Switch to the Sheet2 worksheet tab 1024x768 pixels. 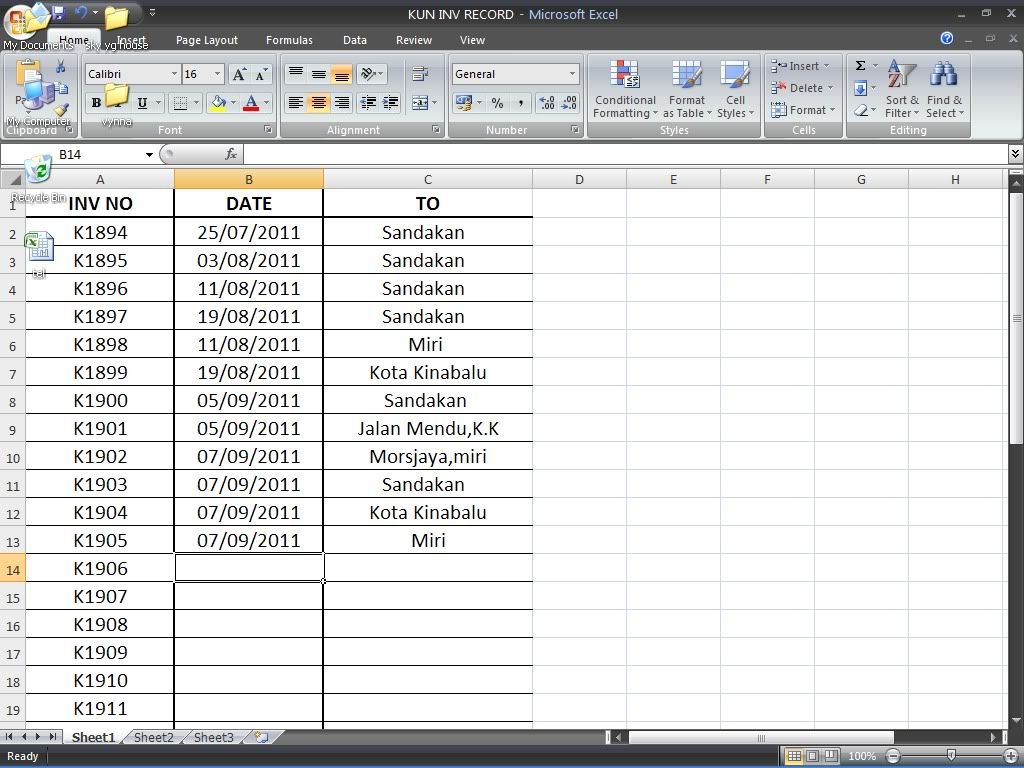(x=153, y=737)
